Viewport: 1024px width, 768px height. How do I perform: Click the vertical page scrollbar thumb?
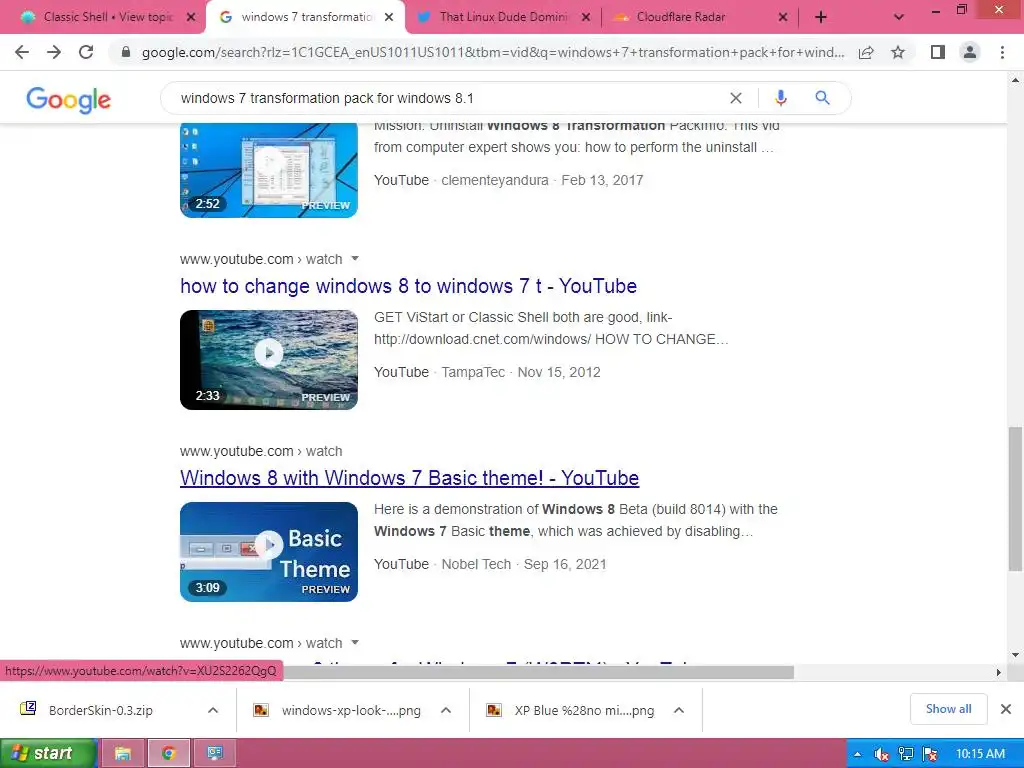pyautogui.click(x=1015, y=498)
